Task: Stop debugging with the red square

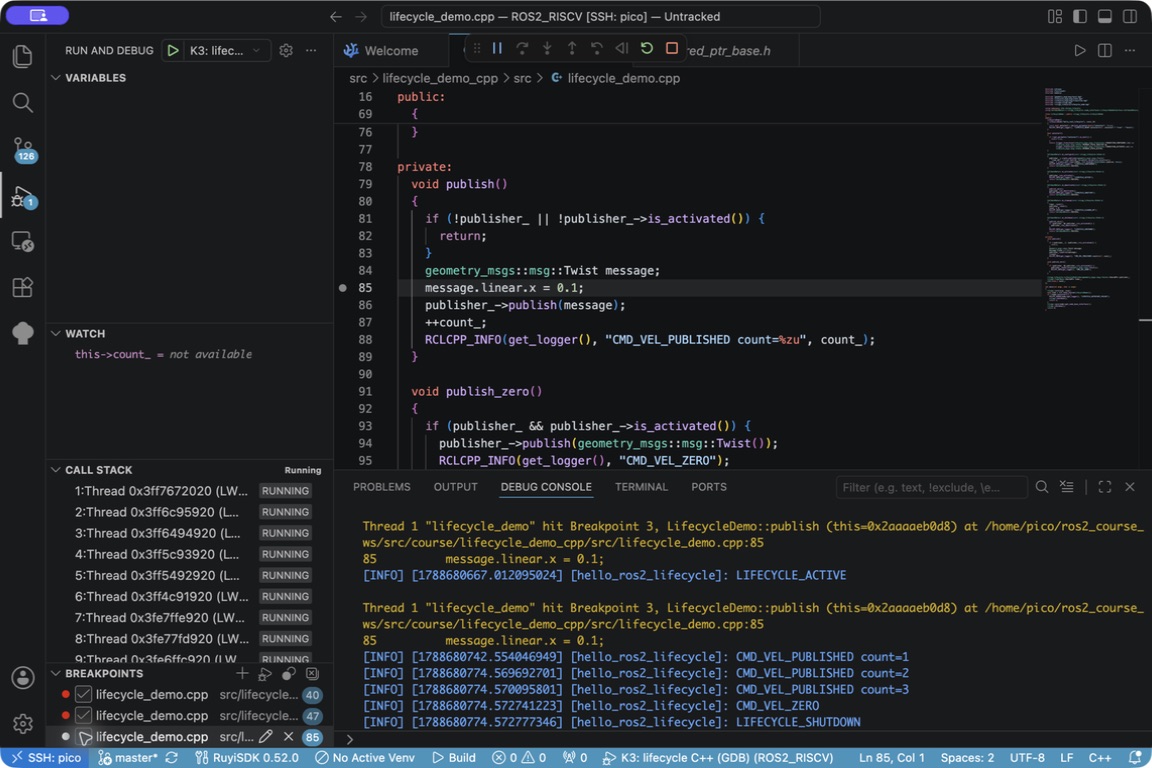Action: [x=672, y=49]
